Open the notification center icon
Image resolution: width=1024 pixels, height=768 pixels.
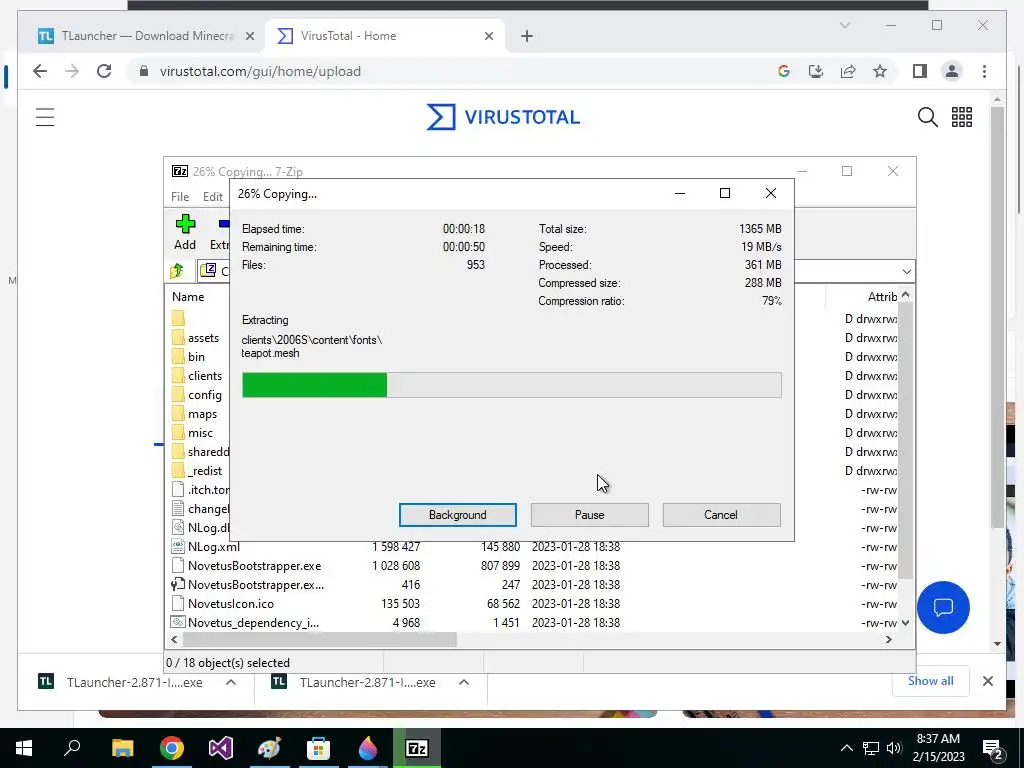tap(993, 748)
